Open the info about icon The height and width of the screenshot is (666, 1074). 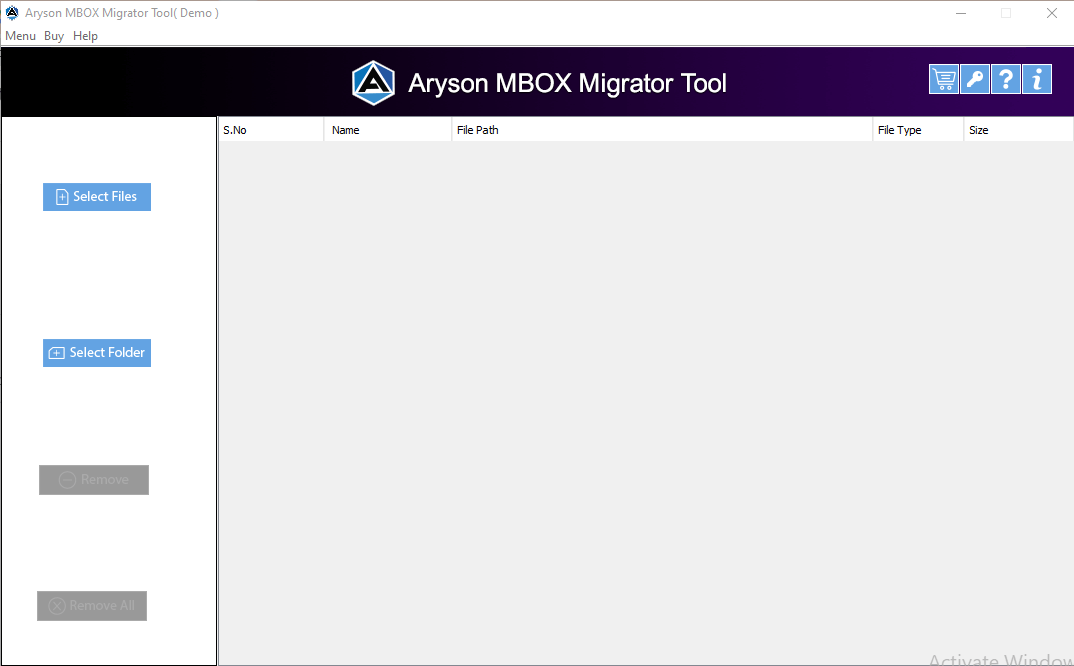click(x=1037, y=79)
